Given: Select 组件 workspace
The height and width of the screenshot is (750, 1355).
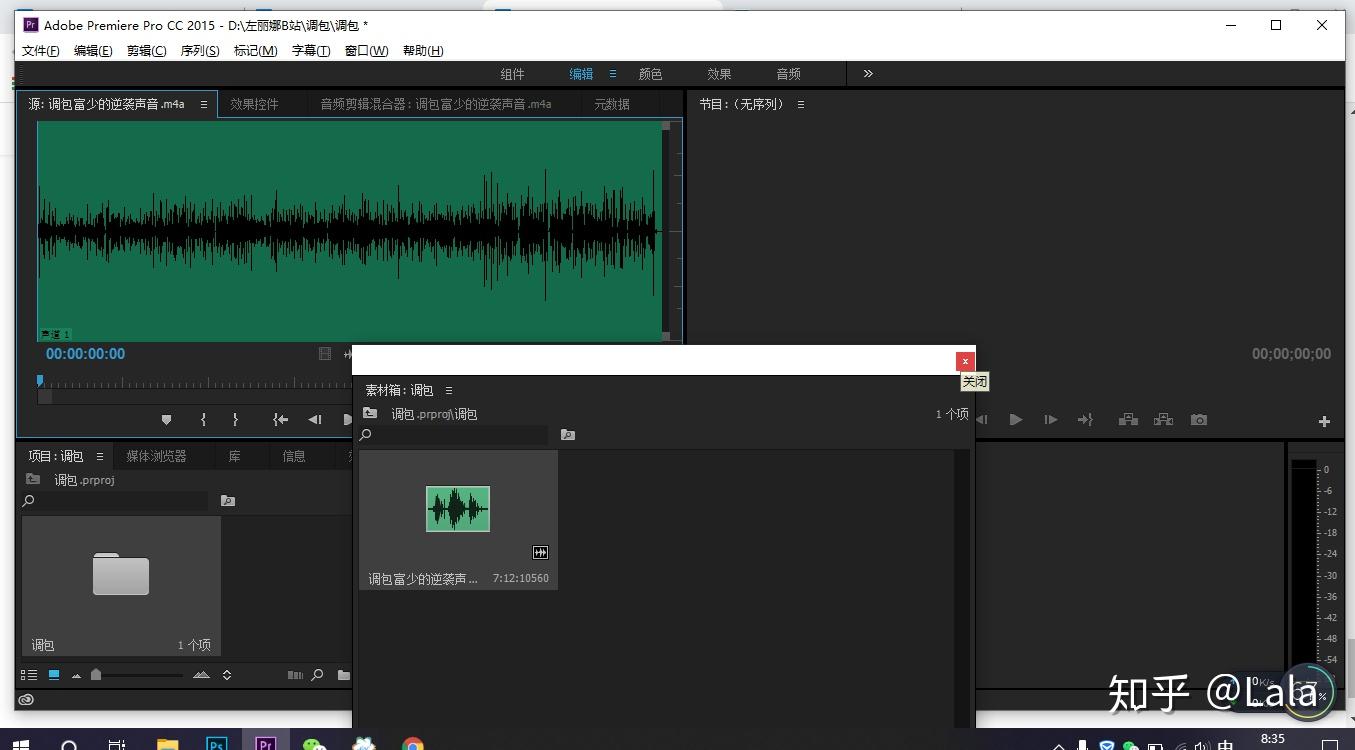Looking at the screenshot, I should (x=512, y=74).
